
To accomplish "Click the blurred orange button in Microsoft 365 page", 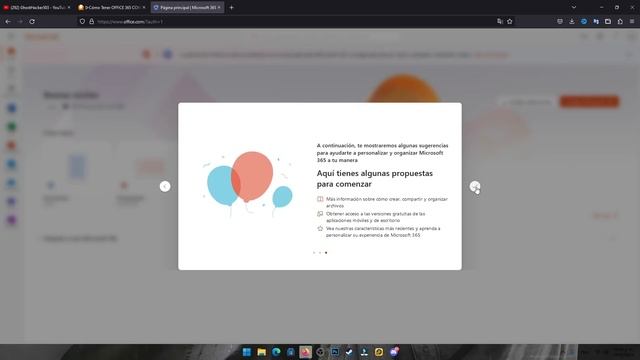I will pyautogui.click(x=589, y=101).
